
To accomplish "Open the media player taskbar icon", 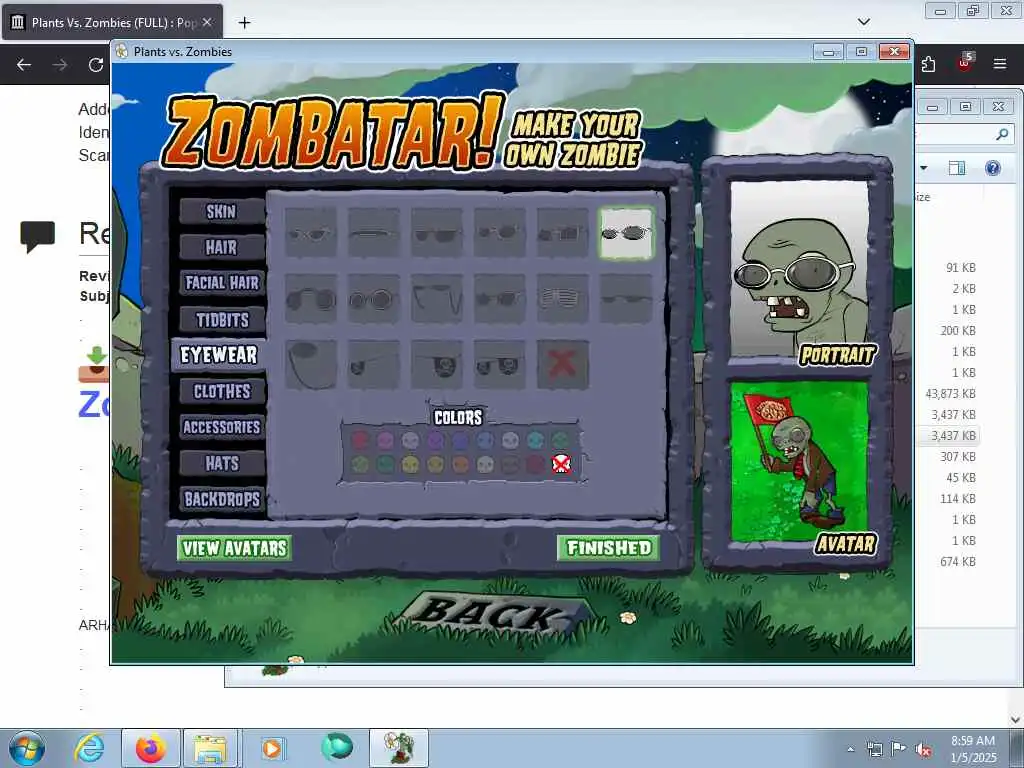I will click(x=272, y=748).
